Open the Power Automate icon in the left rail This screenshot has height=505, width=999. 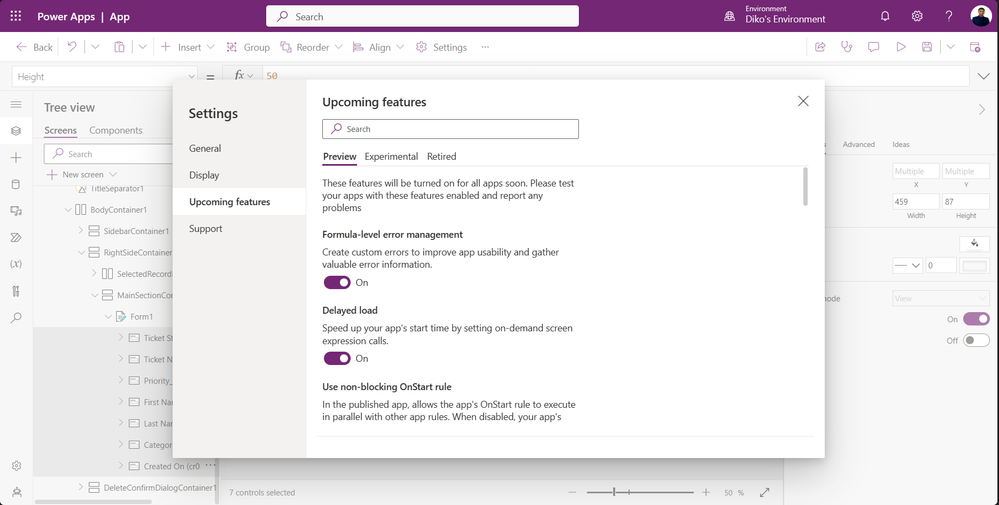[x=16, y=238]
